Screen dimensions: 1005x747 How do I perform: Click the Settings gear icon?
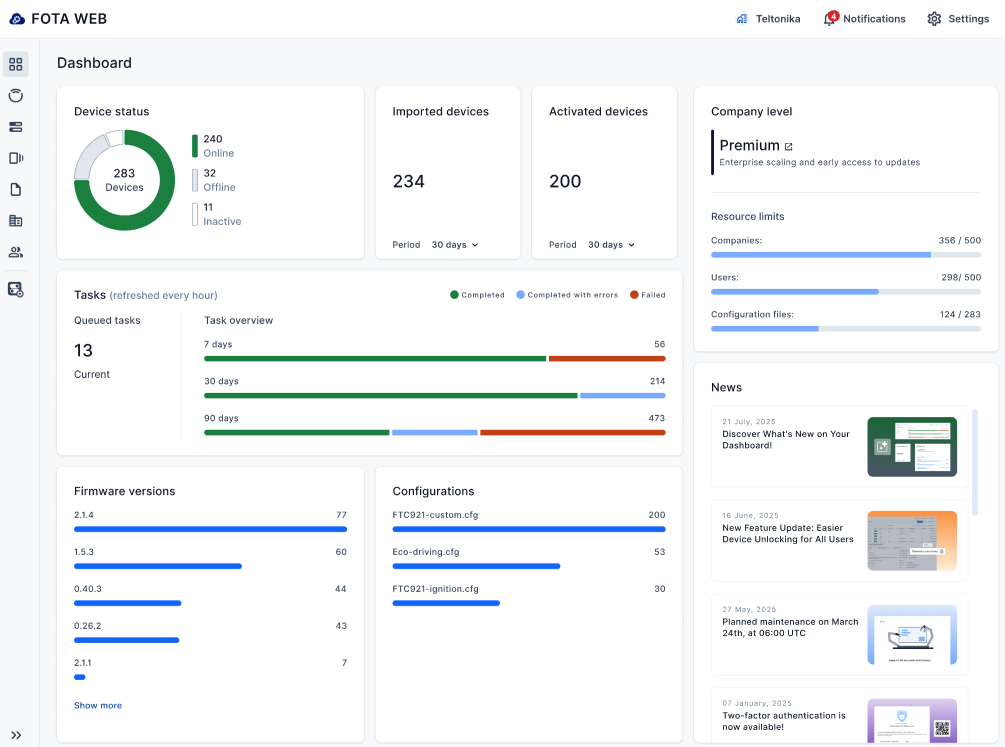(934, 19)
